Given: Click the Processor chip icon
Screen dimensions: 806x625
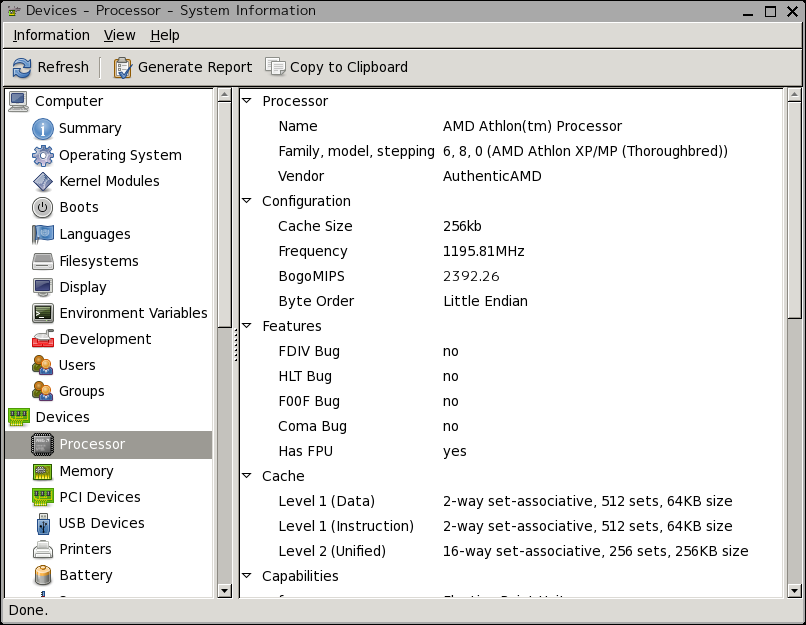Looking at the screenshot, I should point(42,444).
